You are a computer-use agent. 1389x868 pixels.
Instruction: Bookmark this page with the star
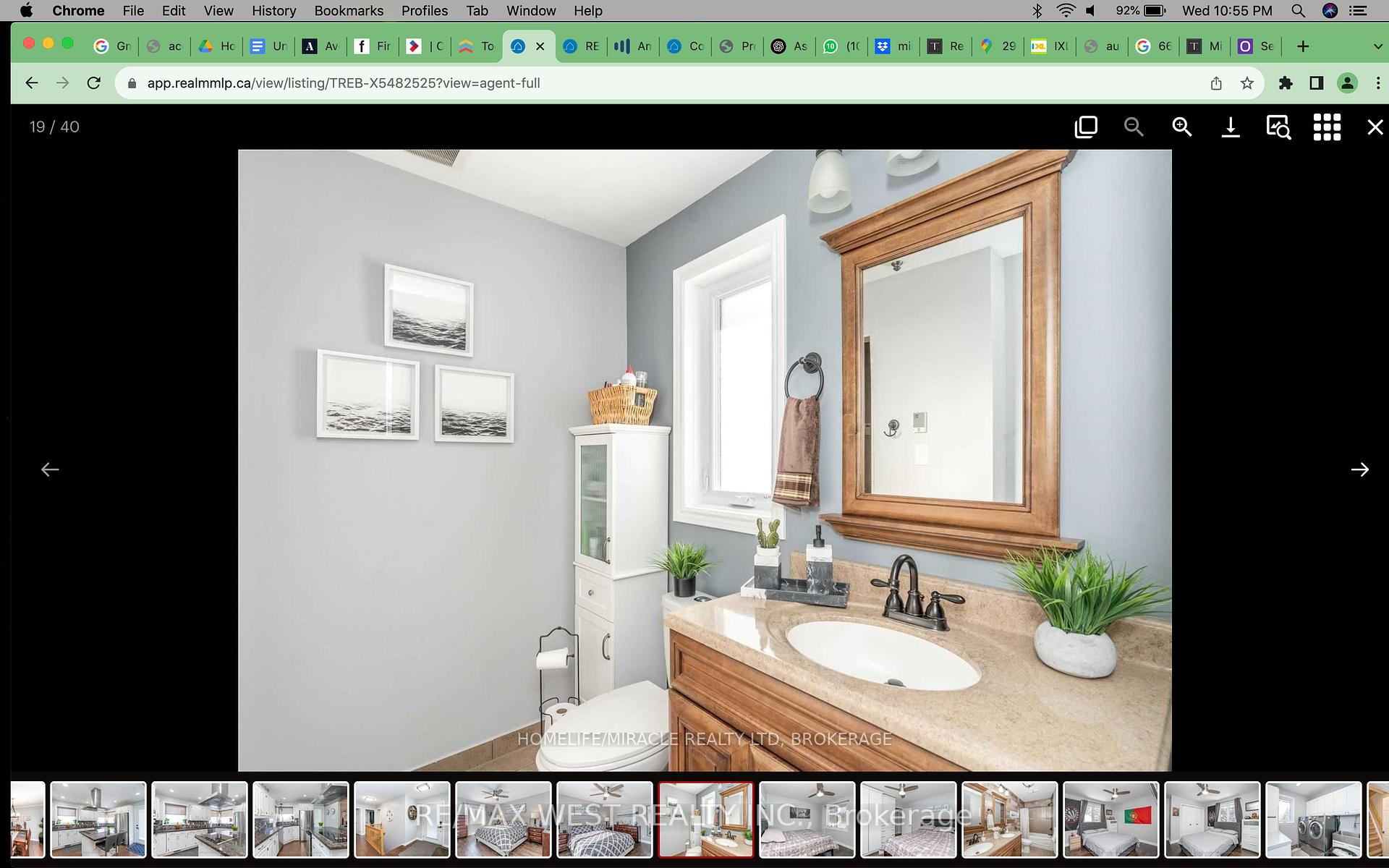pyautogui.click(x=1246, y=83)
